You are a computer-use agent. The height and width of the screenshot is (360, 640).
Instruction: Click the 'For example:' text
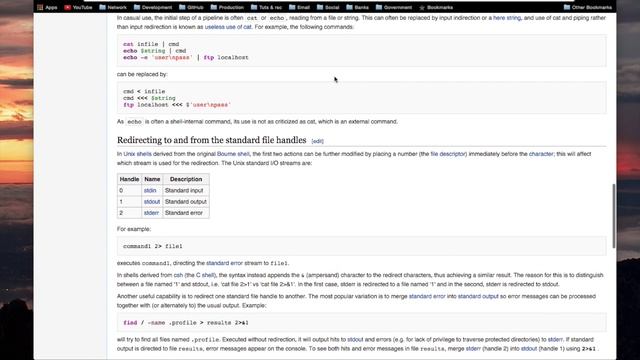tap(134, 229)
